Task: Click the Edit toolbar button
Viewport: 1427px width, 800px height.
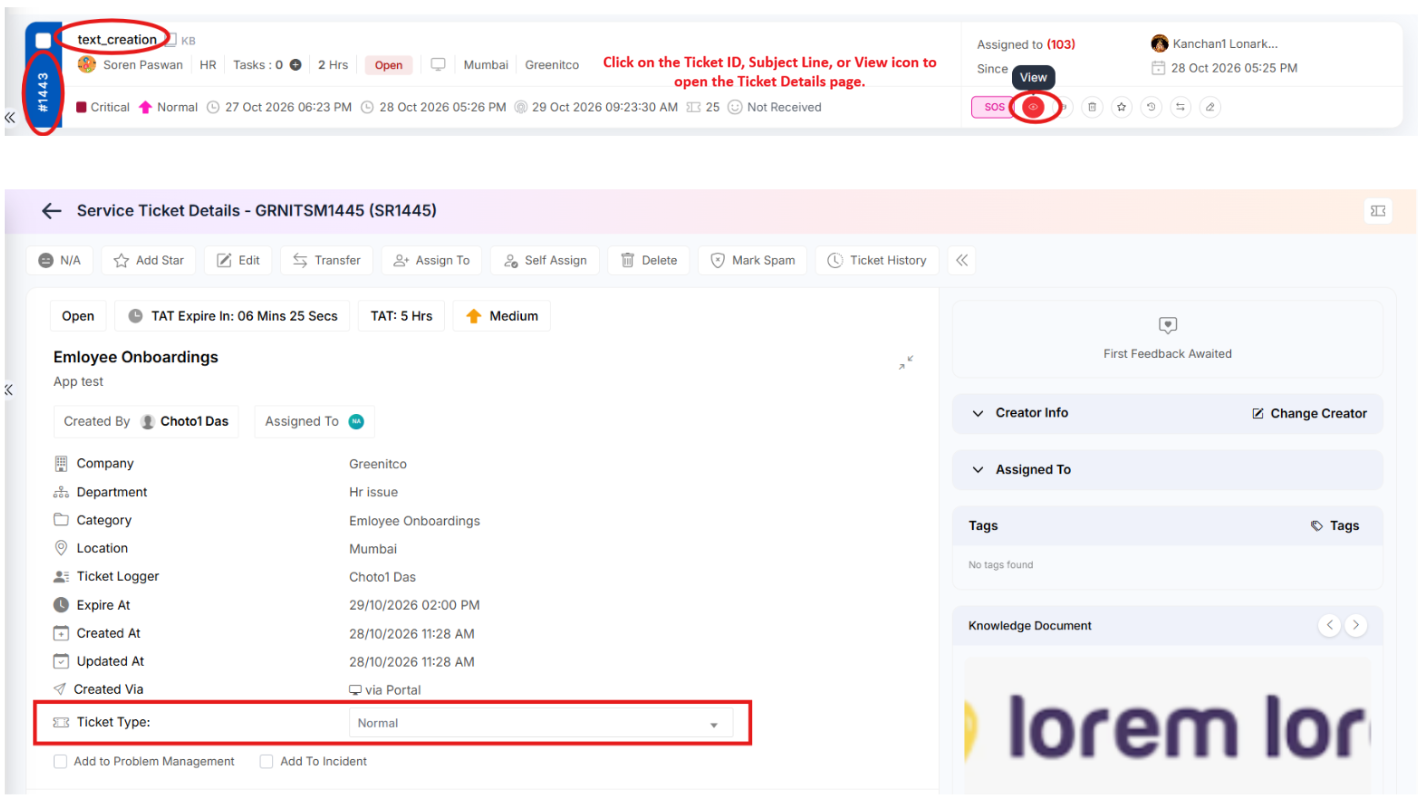Action: pos(239,260)
